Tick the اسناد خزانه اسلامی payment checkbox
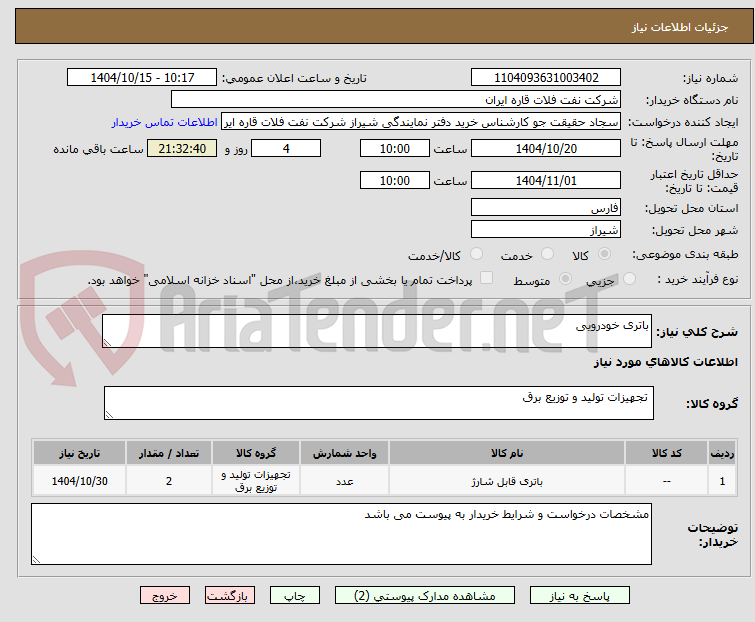 click(487, 278)
